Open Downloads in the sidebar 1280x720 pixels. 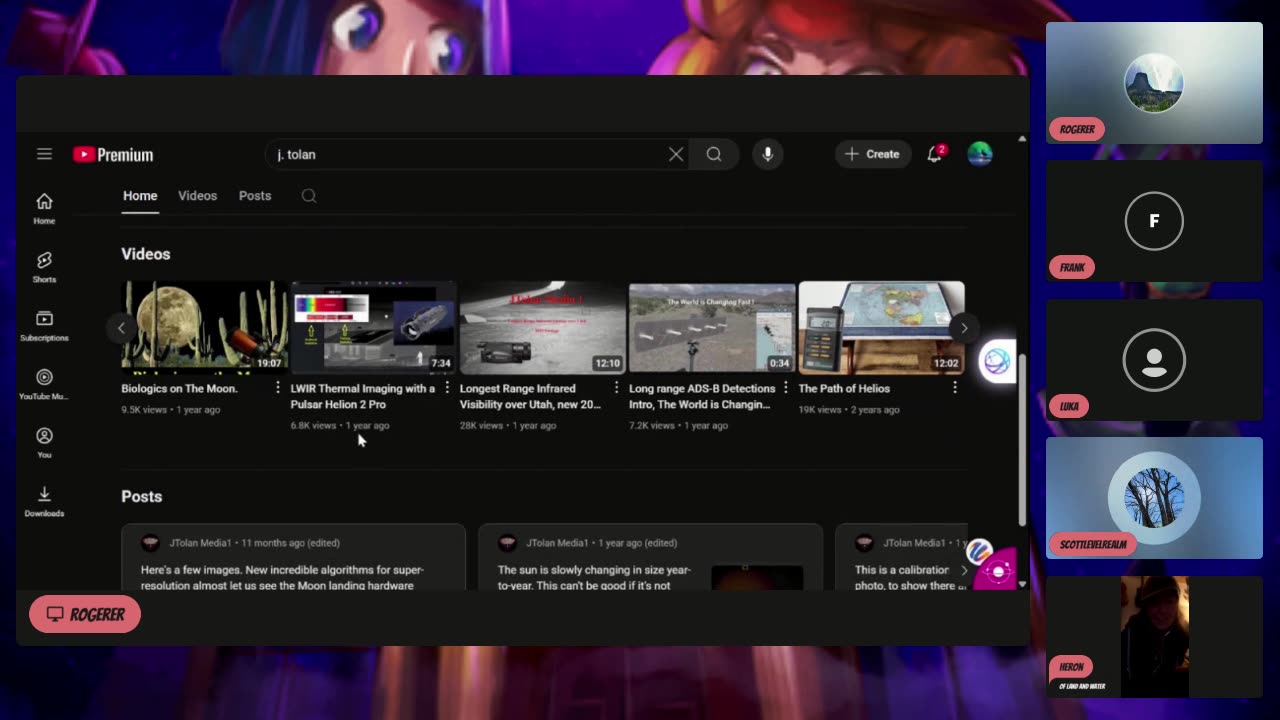coord(44,501)
